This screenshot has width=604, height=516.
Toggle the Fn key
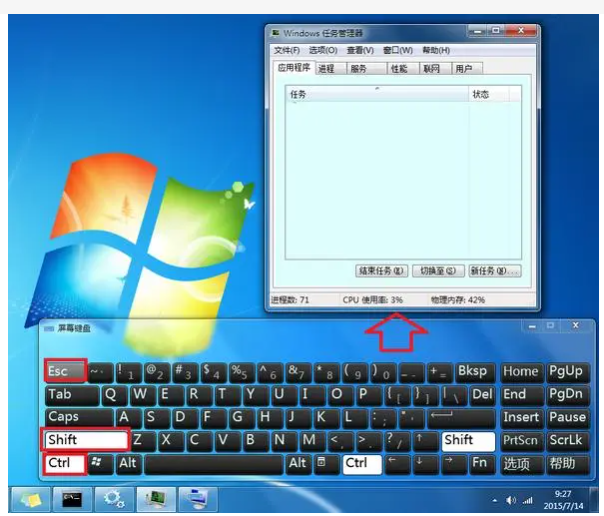[x=480, y=464]
